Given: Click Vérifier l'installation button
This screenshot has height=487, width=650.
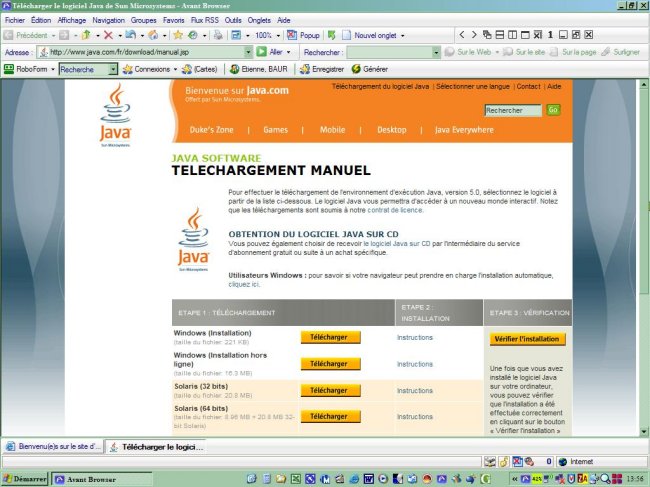Looking at the screenshot, I should click(x=527, y=339).
